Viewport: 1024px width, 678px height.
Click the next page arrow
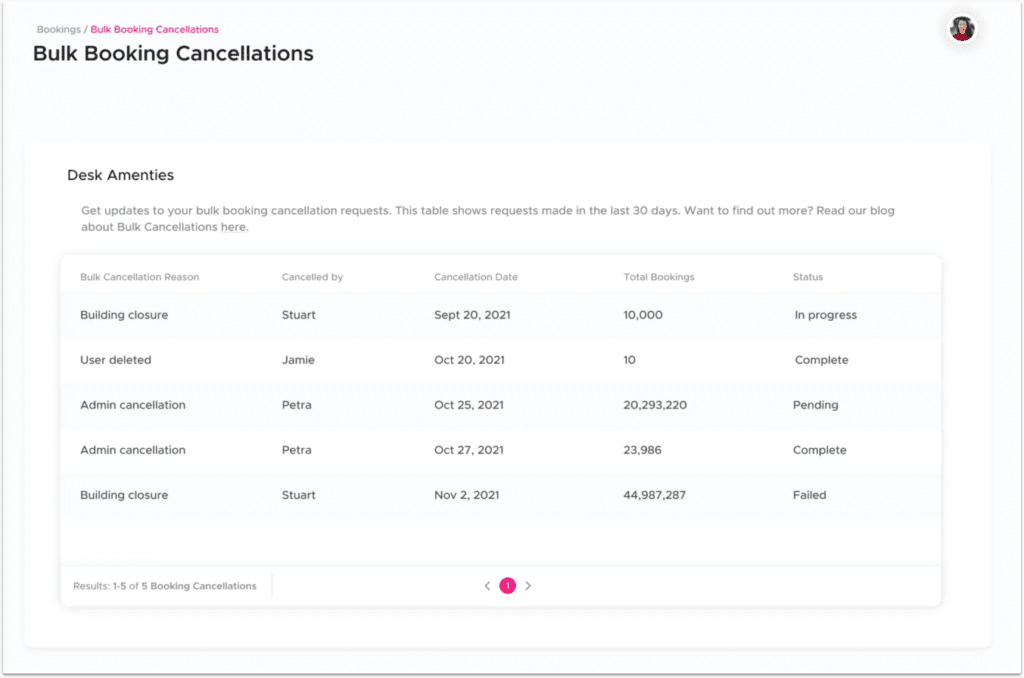tap(528, 586)
